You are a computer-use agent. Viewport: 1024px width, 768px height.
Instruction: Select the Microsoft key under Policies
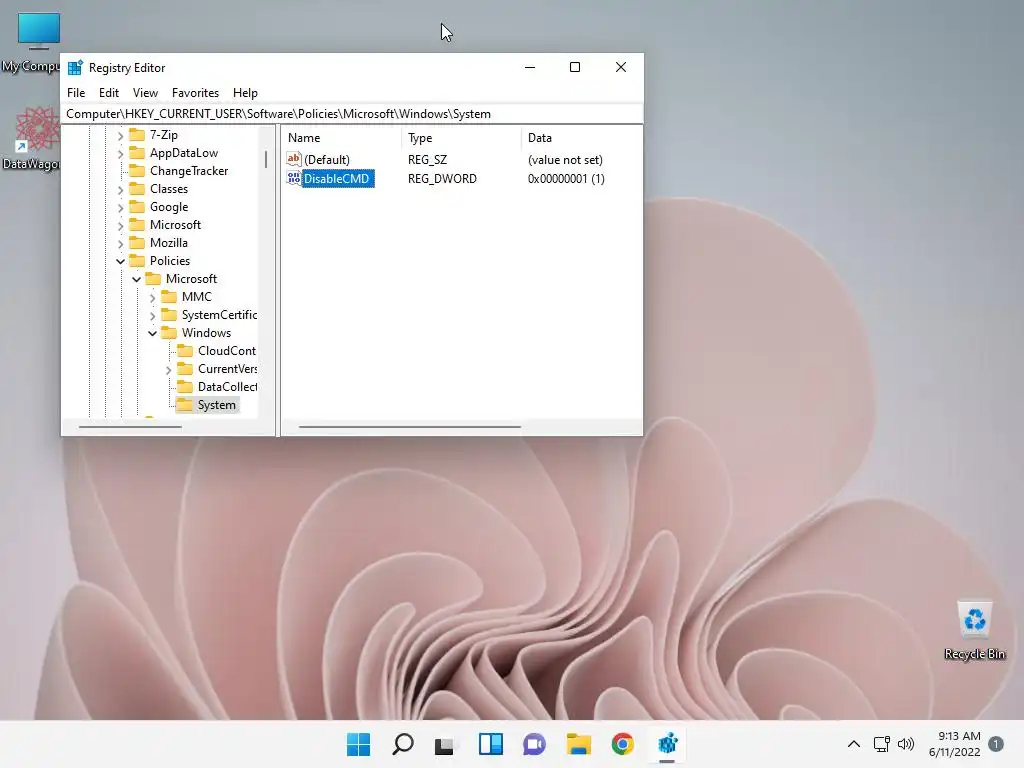tap(191, 279)
